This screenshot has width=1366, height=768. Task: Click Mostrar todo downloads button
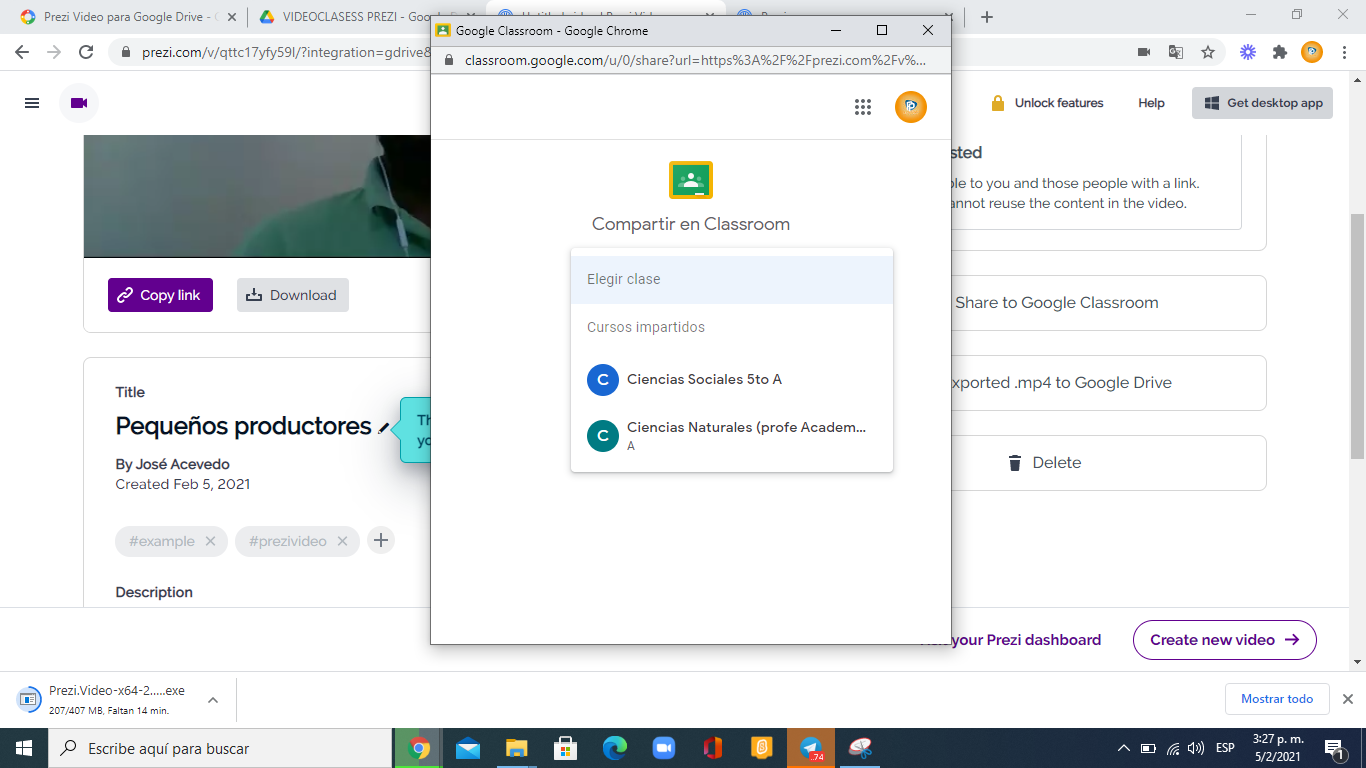coord(1277,699)
